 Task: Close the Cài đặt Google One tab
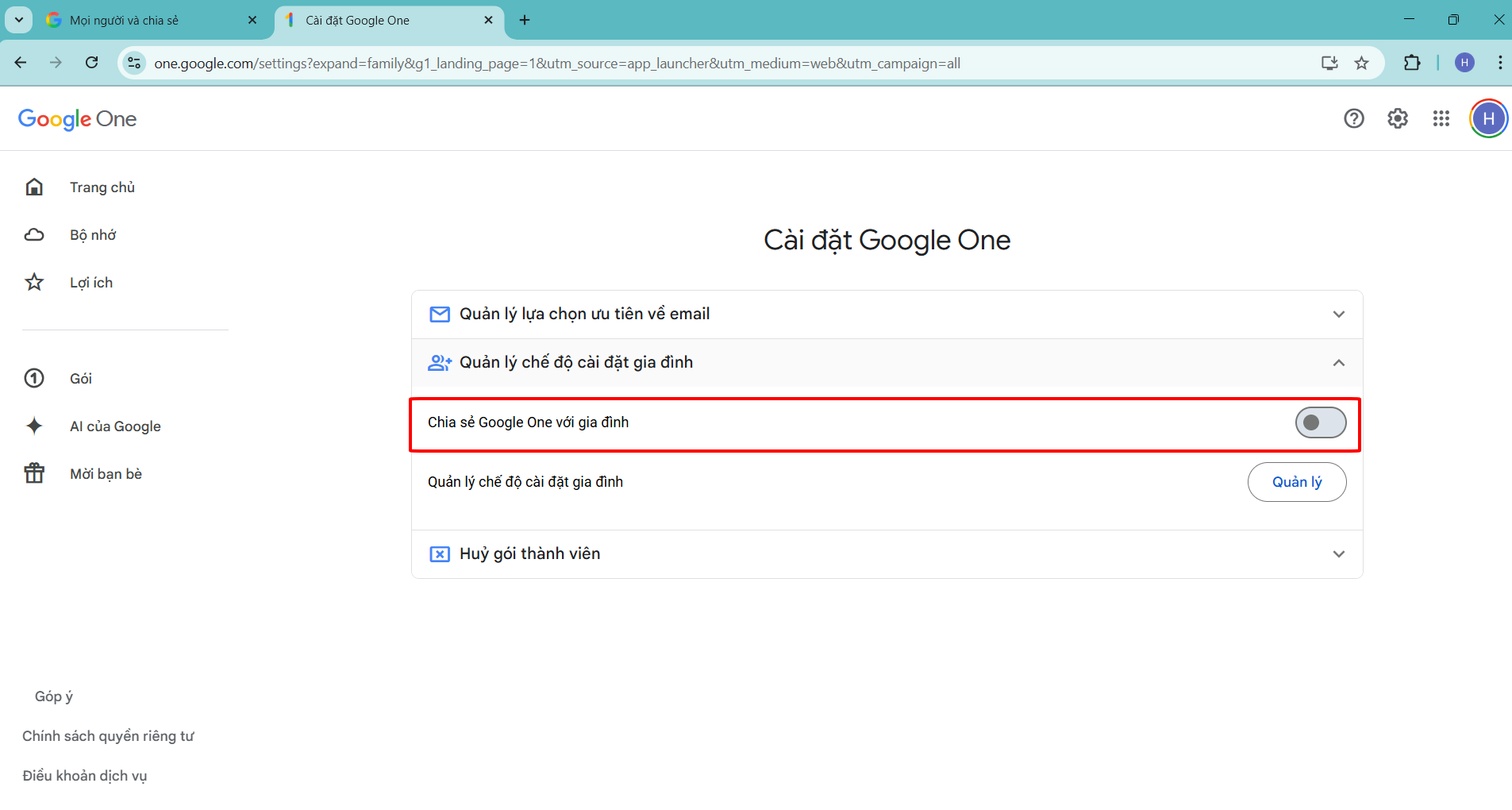tap(488, 20)
